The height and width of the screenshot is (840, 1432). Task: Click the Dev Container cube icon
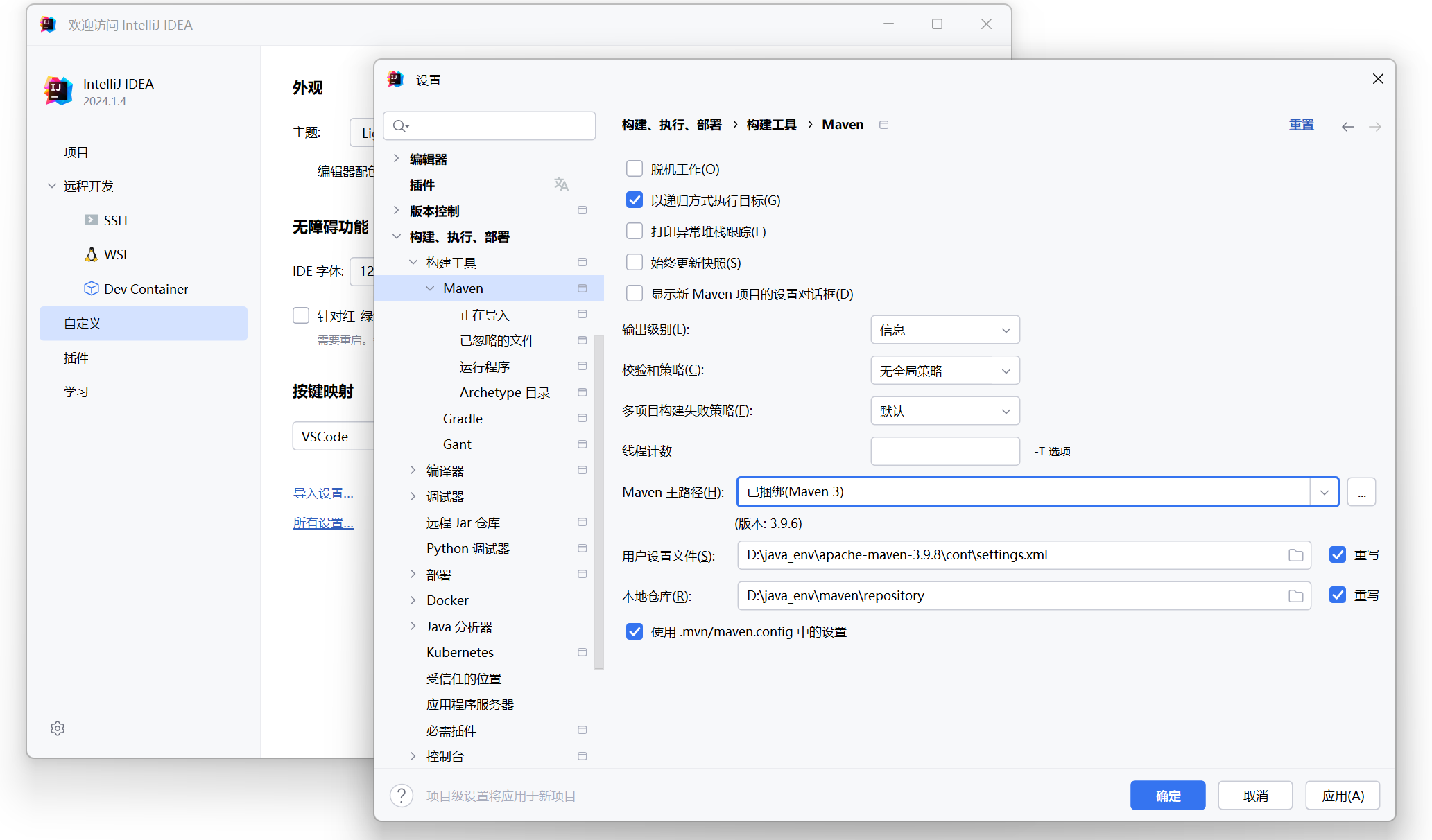pos(91,288)
